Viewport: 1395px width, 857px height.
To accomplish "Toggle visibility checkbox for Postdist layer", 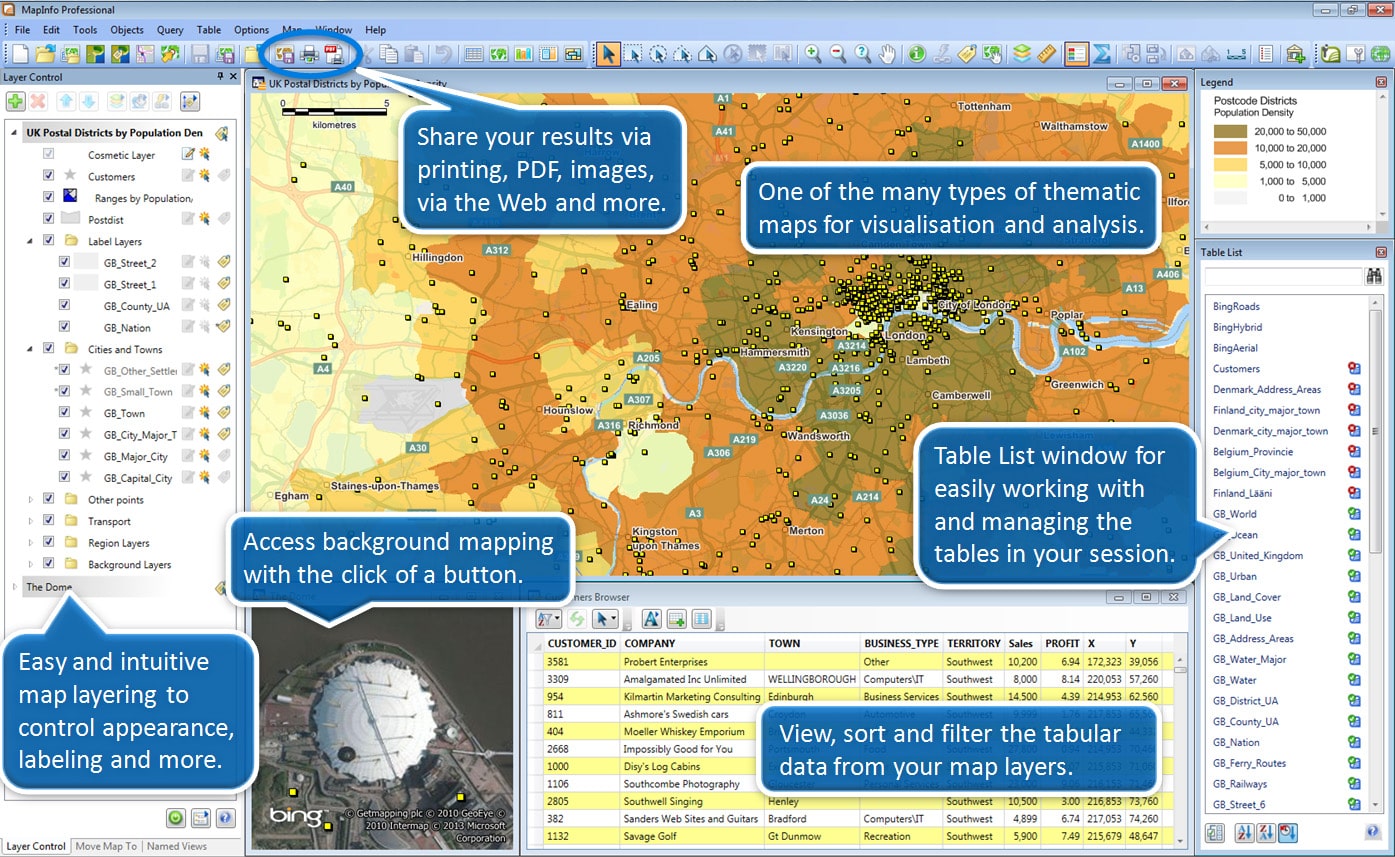I will click(x=48, y=218).
